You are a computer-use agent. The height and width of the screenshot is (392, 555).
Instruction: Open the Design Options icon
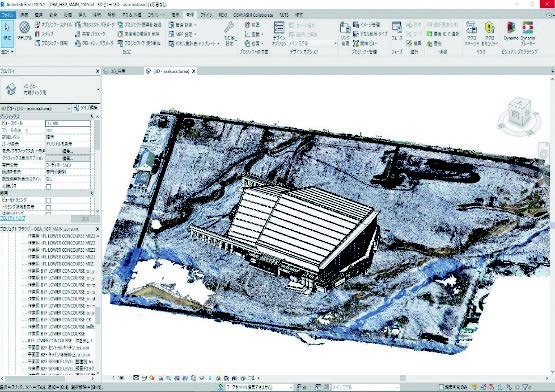tap(279, 33)
